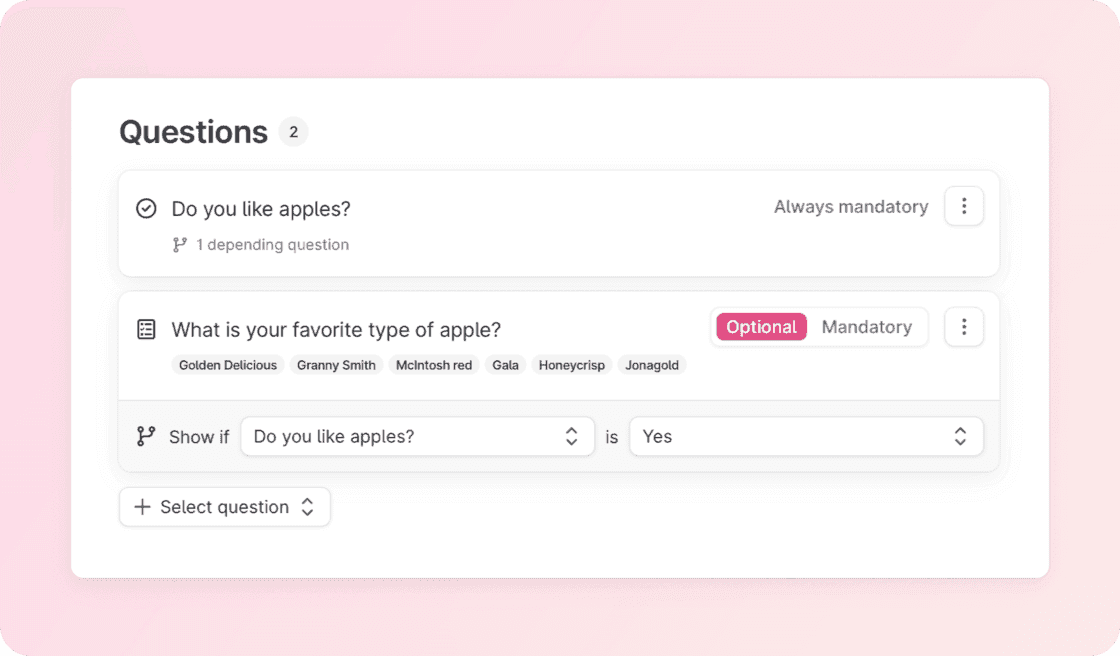1120x656 pixels.
Task: Set favorite apple question to Mandatory
Action: click(866, 327)
